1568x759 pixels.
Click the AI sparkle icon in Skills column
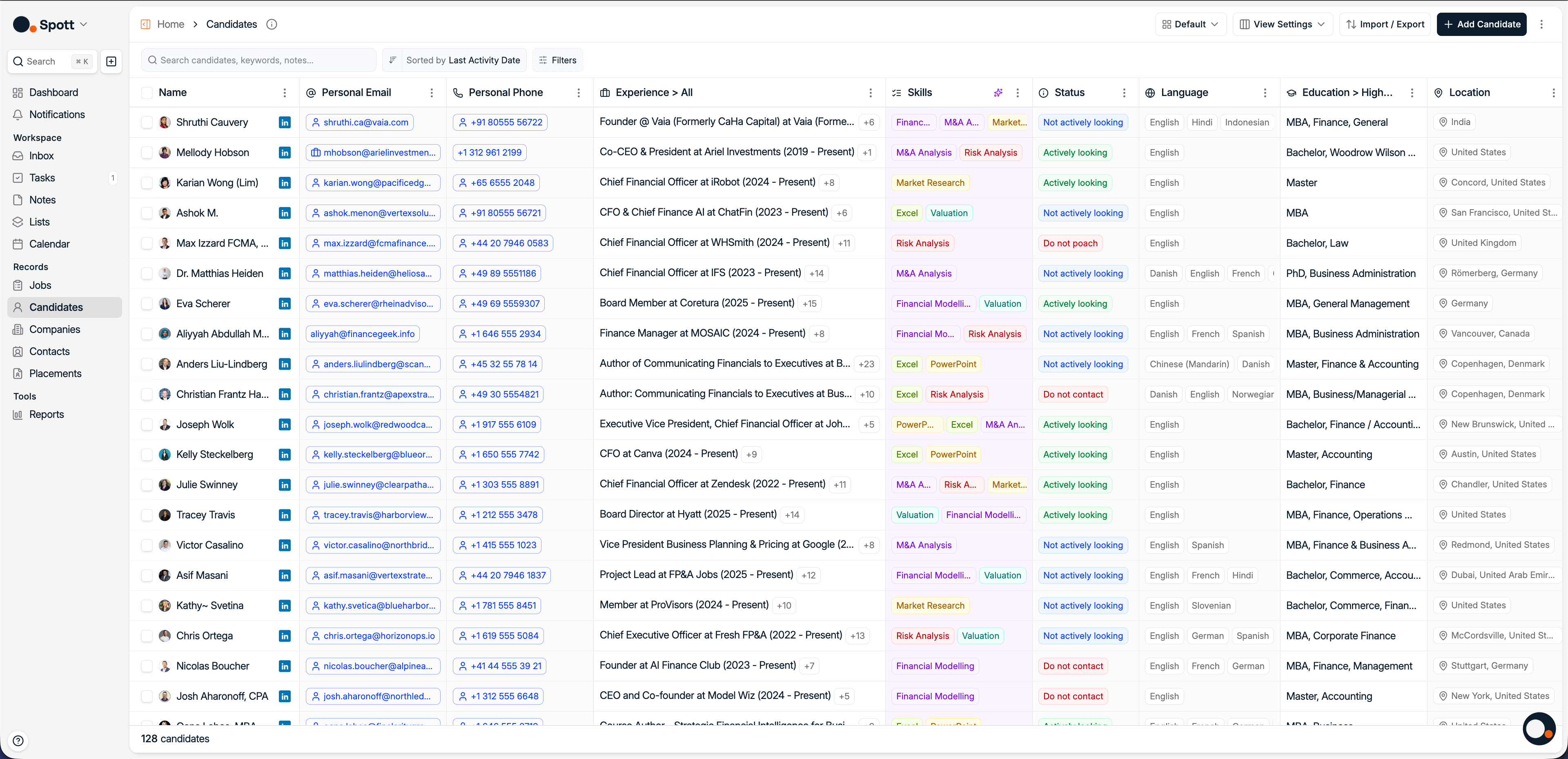click(x=998, y=93)
